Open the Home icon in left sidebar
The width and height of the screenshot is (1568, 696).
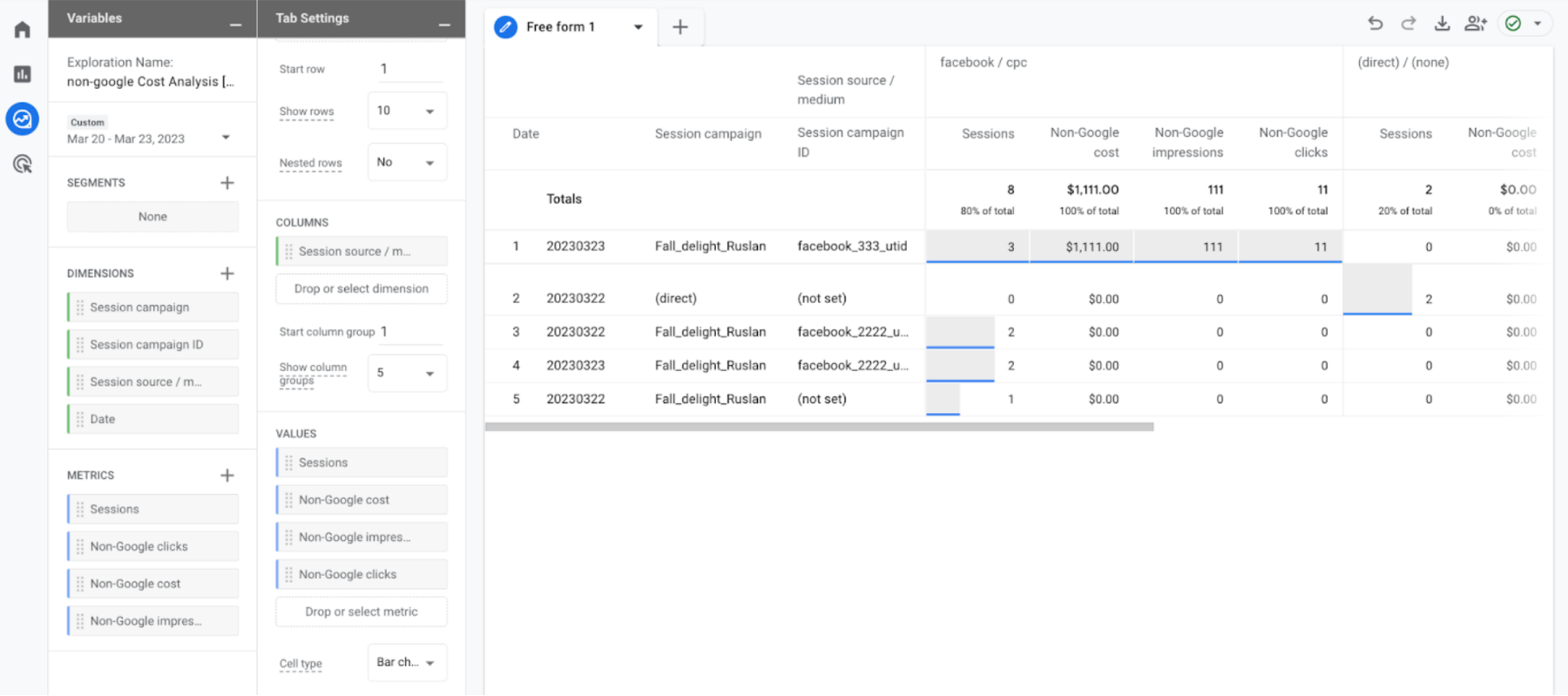pos(23,30)
